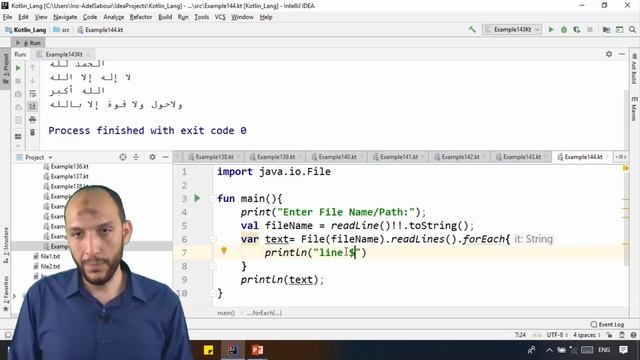Toggle the Structure side tool window button
640x360 pixels.
[5, 244]
